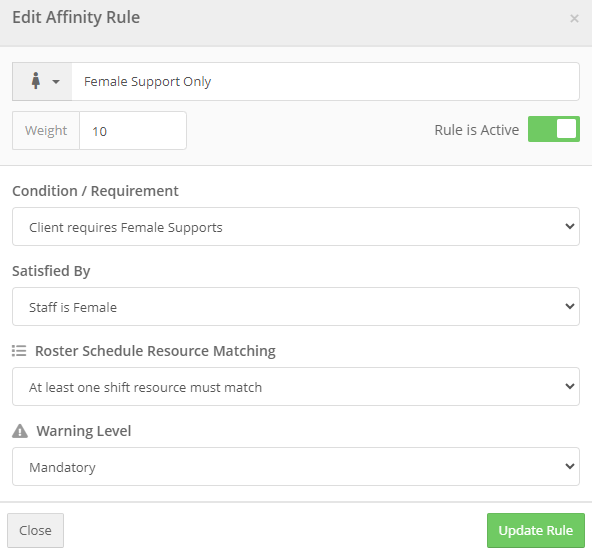Open the Satisfied By dropdown

pos(296,307)
